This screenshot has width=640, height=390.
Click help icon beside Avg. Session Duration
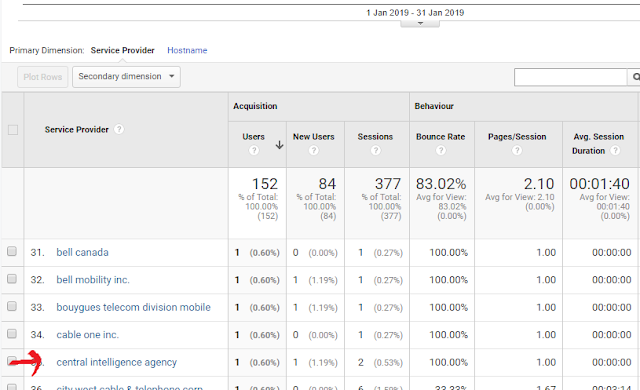pos(615,151)
